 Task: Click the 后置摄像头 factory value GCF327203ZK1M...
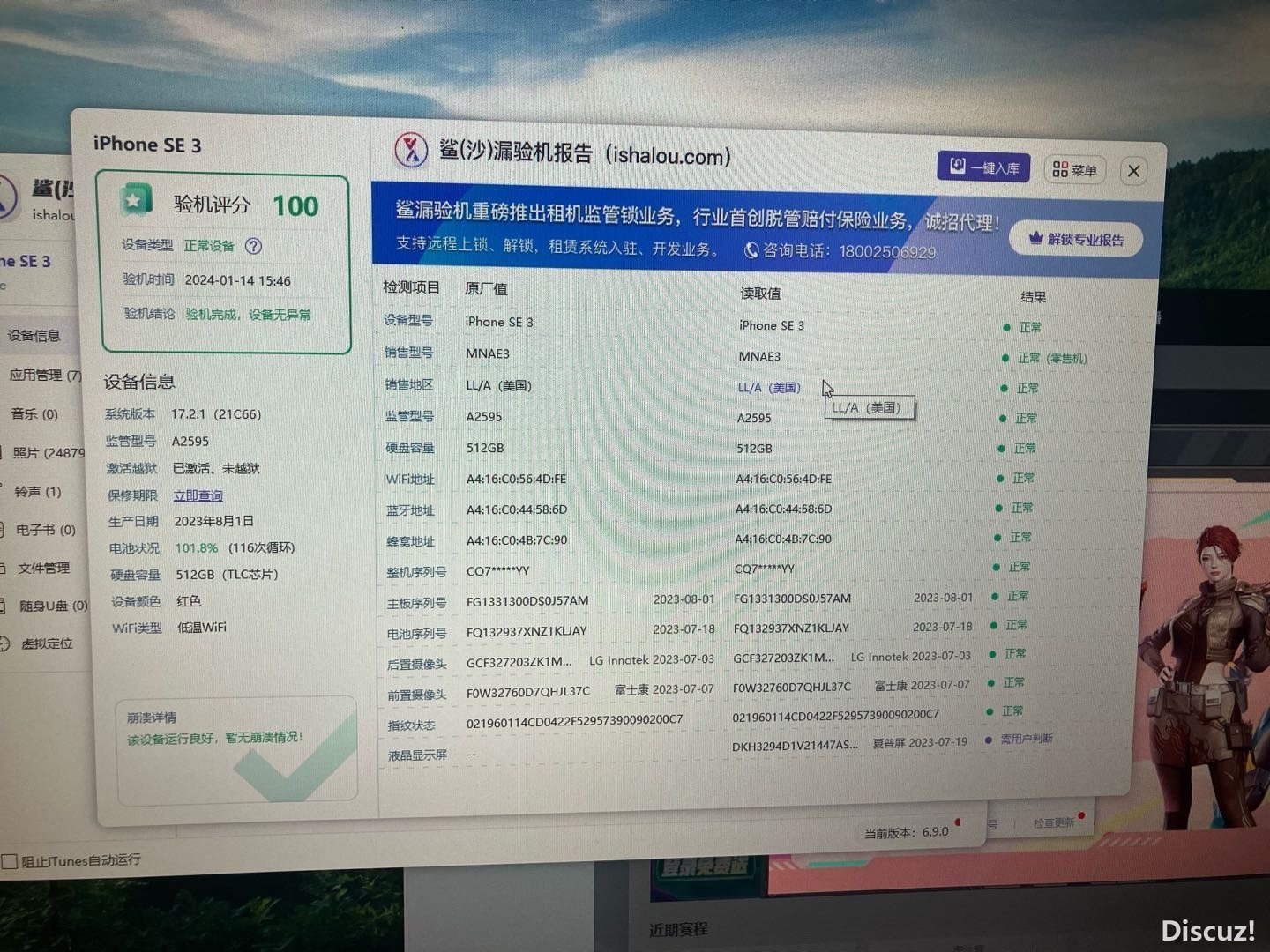pyautogui.click(x=519, y=662)
